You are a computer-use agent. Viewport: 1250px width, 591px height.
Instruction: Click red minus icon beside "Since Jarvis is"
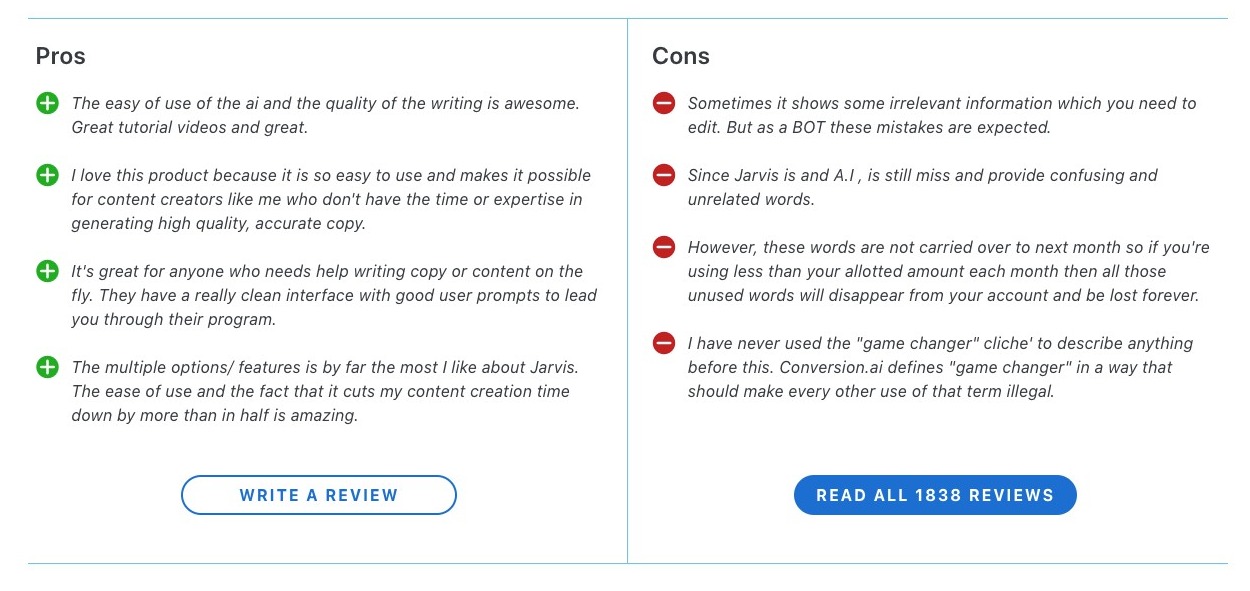(x=664, y=175)
